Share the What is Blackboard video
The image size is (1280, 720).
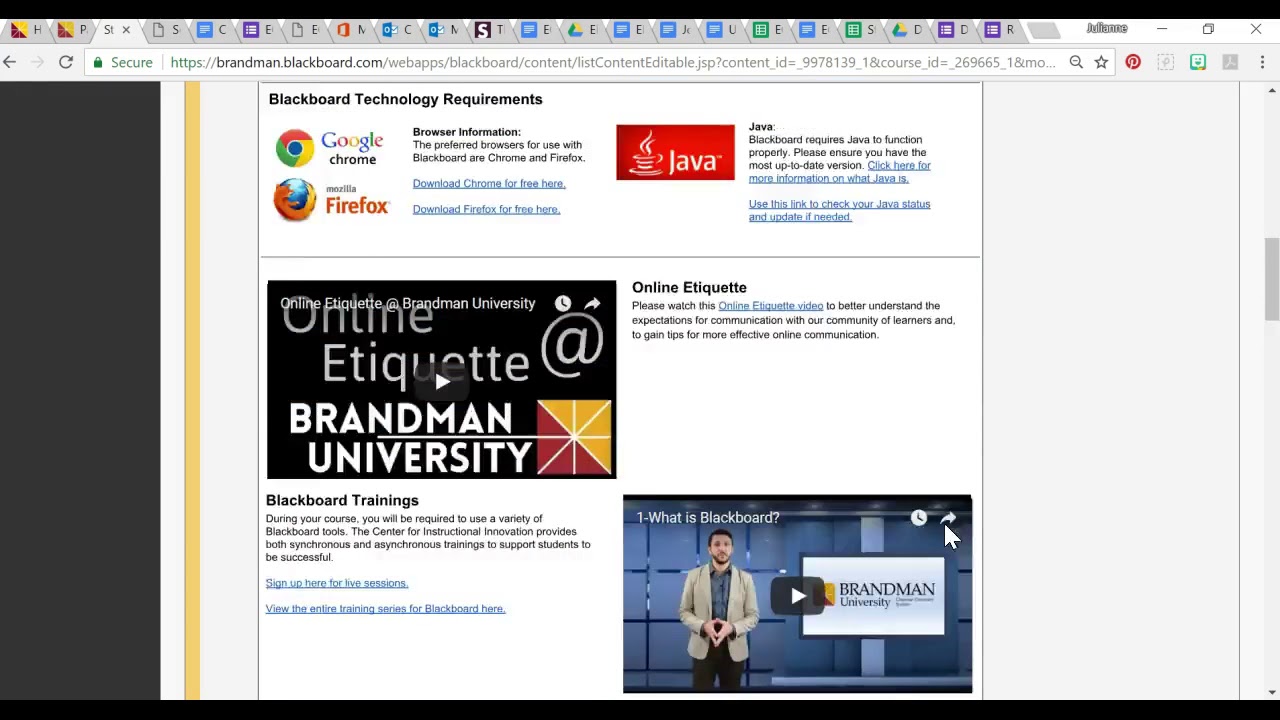coord(948,517)
